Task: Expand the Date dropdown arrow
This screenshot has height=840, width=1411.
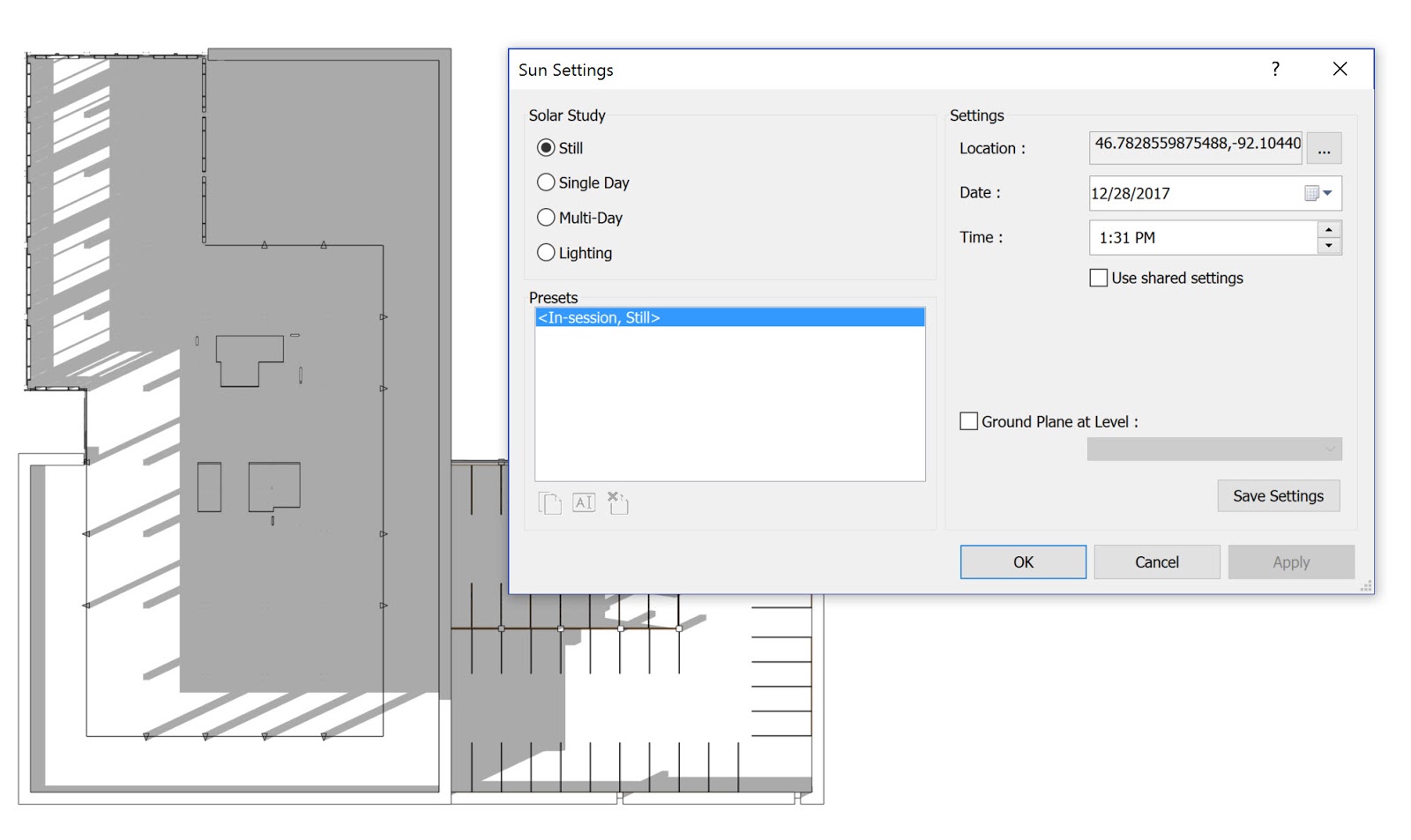Action: 1329,193
